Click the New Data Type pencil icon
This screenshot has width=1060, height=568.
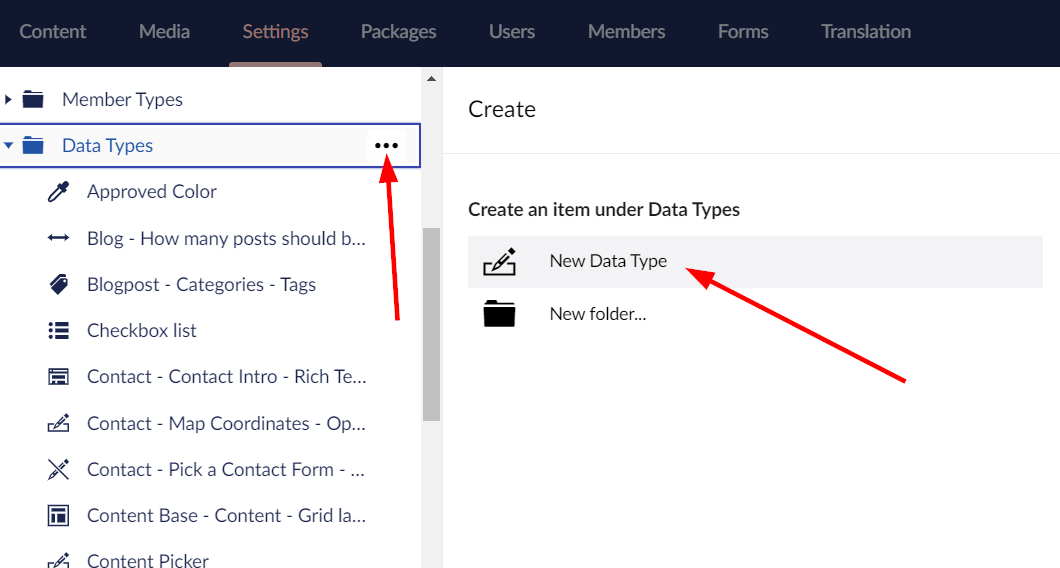click(500, 262)
